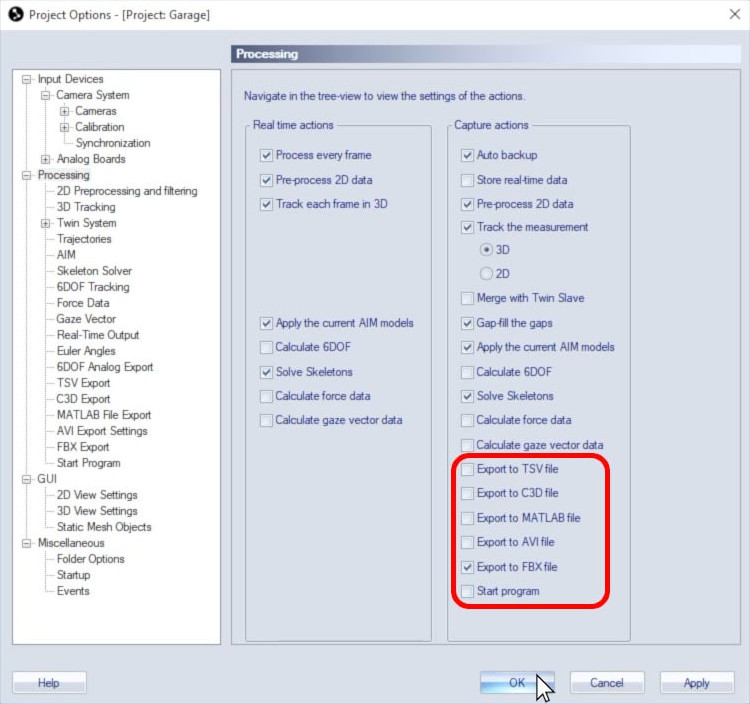The width and height of the screenshot is (750, 704).
Task: Select Start Program tree item
Action: click(88, 463)
